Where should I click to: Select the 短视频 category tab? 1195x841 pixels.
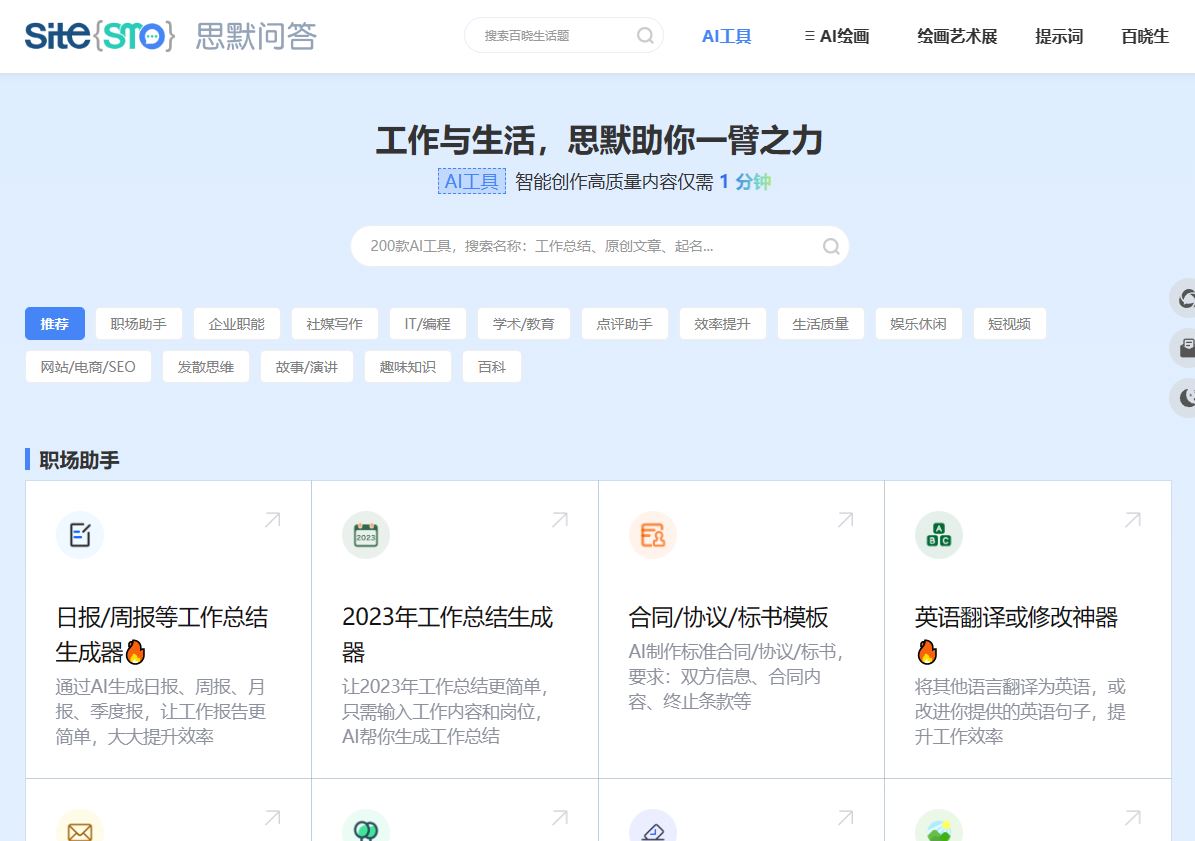coord(1010,324)
